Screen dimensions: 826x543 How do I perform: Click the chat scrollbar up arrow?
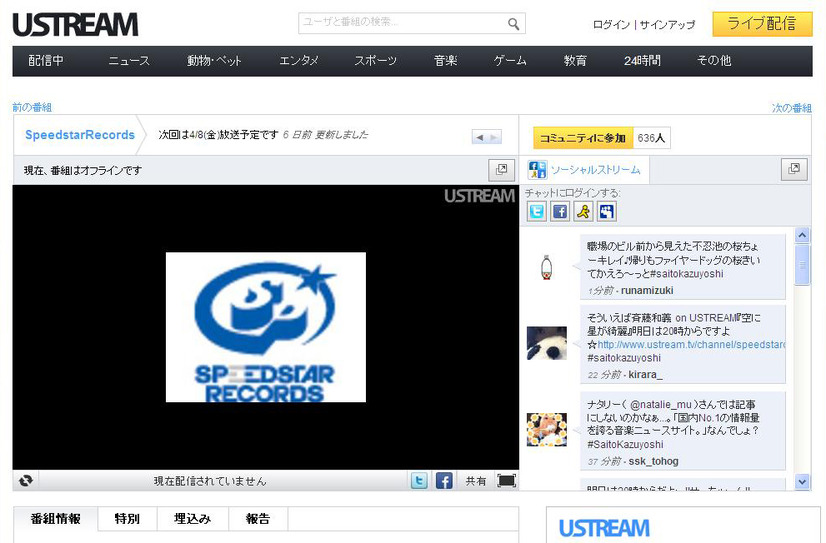click(x=802, y=235)
